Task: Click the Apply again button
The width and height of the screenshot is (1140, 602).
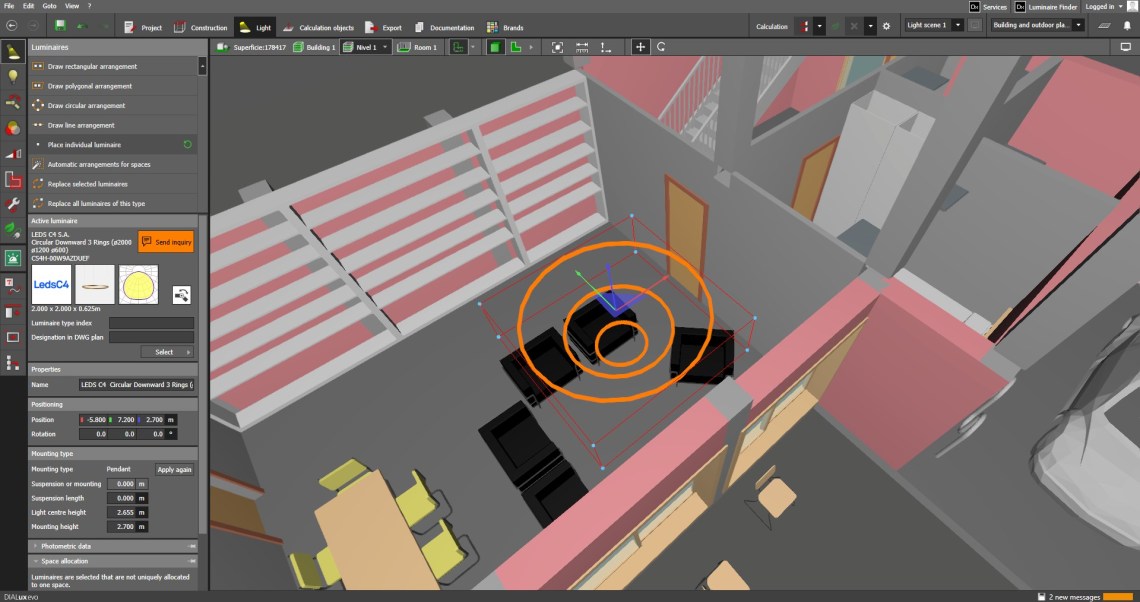Action: point(175,469)
